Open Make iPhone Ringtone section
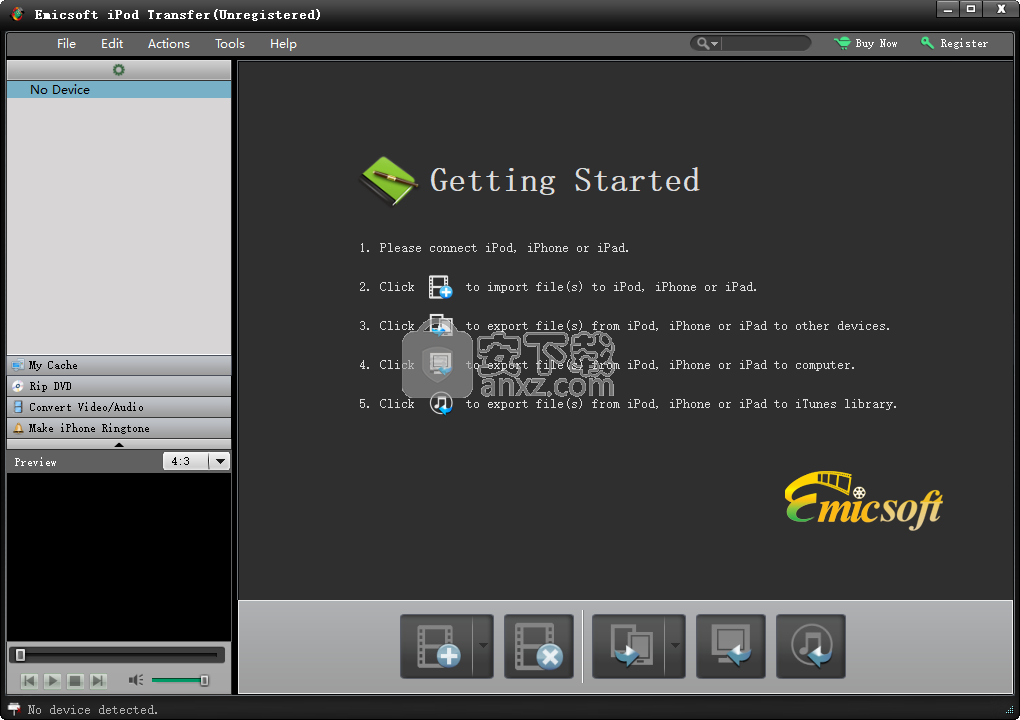Viewport: 1020px width, 720px height. pyautogui.click(x=119, y=428)
